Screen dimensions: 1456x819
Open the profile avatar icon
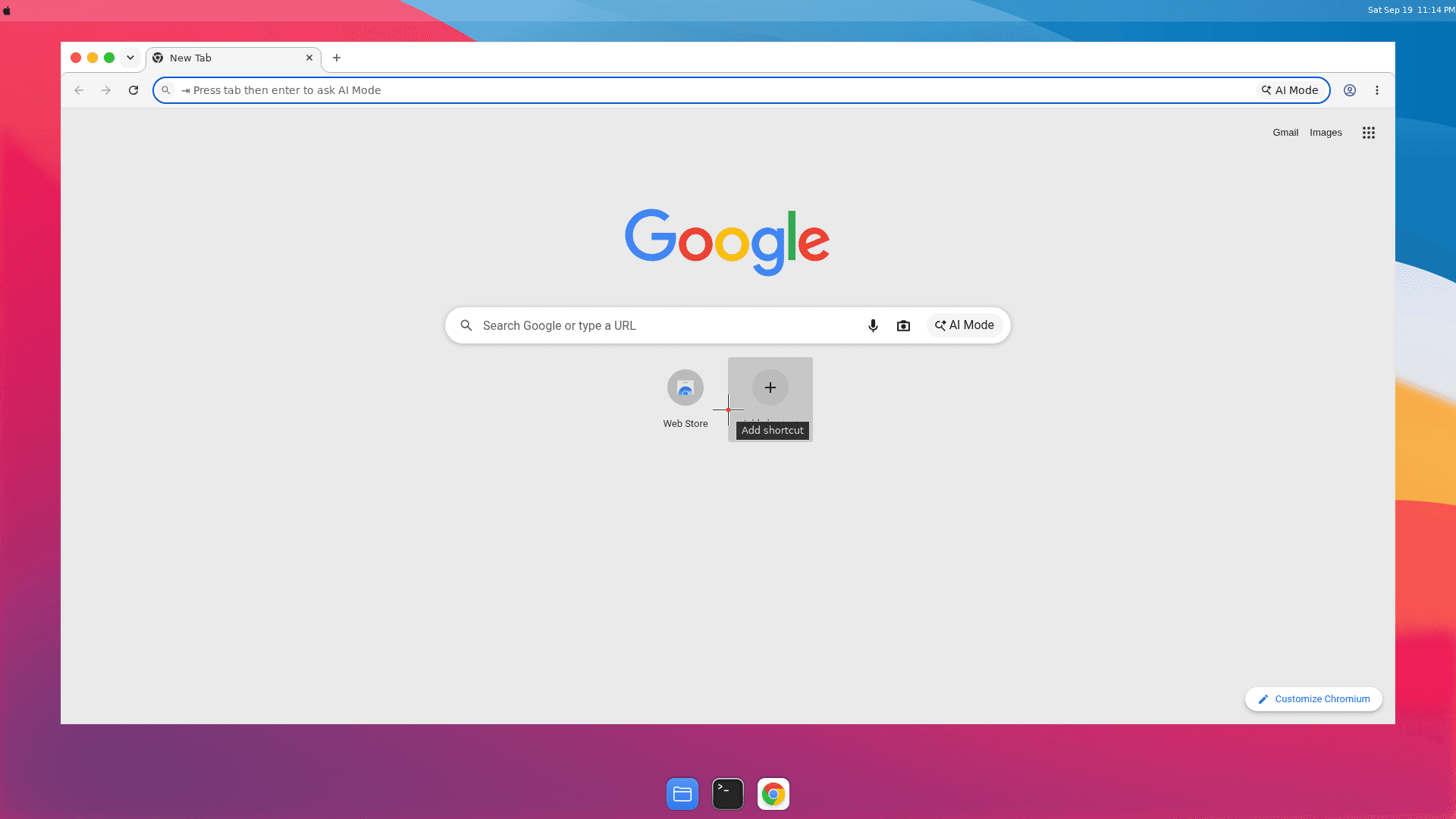click(x=1350, y=90)
